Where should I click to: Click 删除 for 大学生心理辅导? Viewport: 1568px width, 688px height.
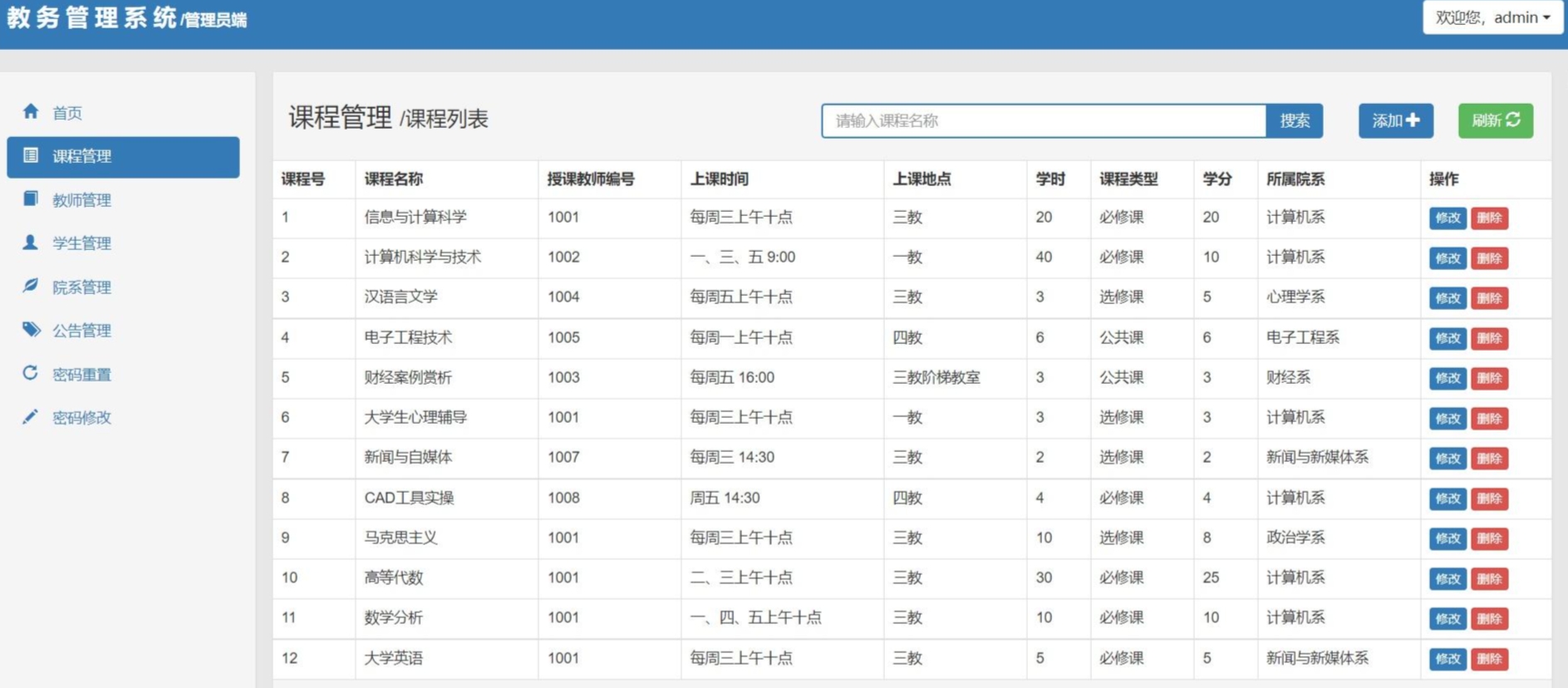tap(1489, 418)
